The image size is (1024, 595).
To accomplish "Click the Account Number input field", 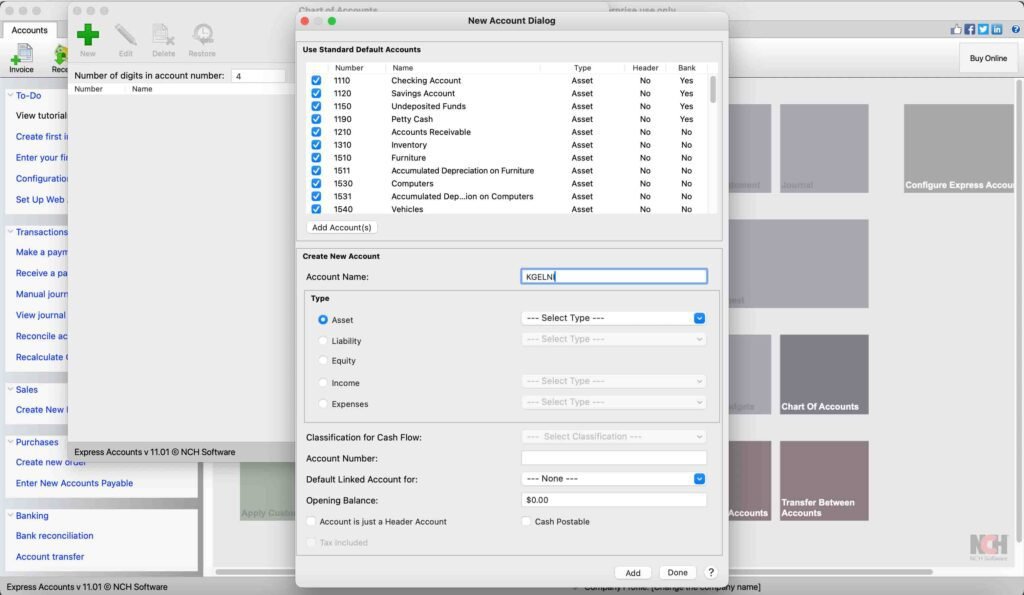I will pyautogui.click(x=613, y=458).
